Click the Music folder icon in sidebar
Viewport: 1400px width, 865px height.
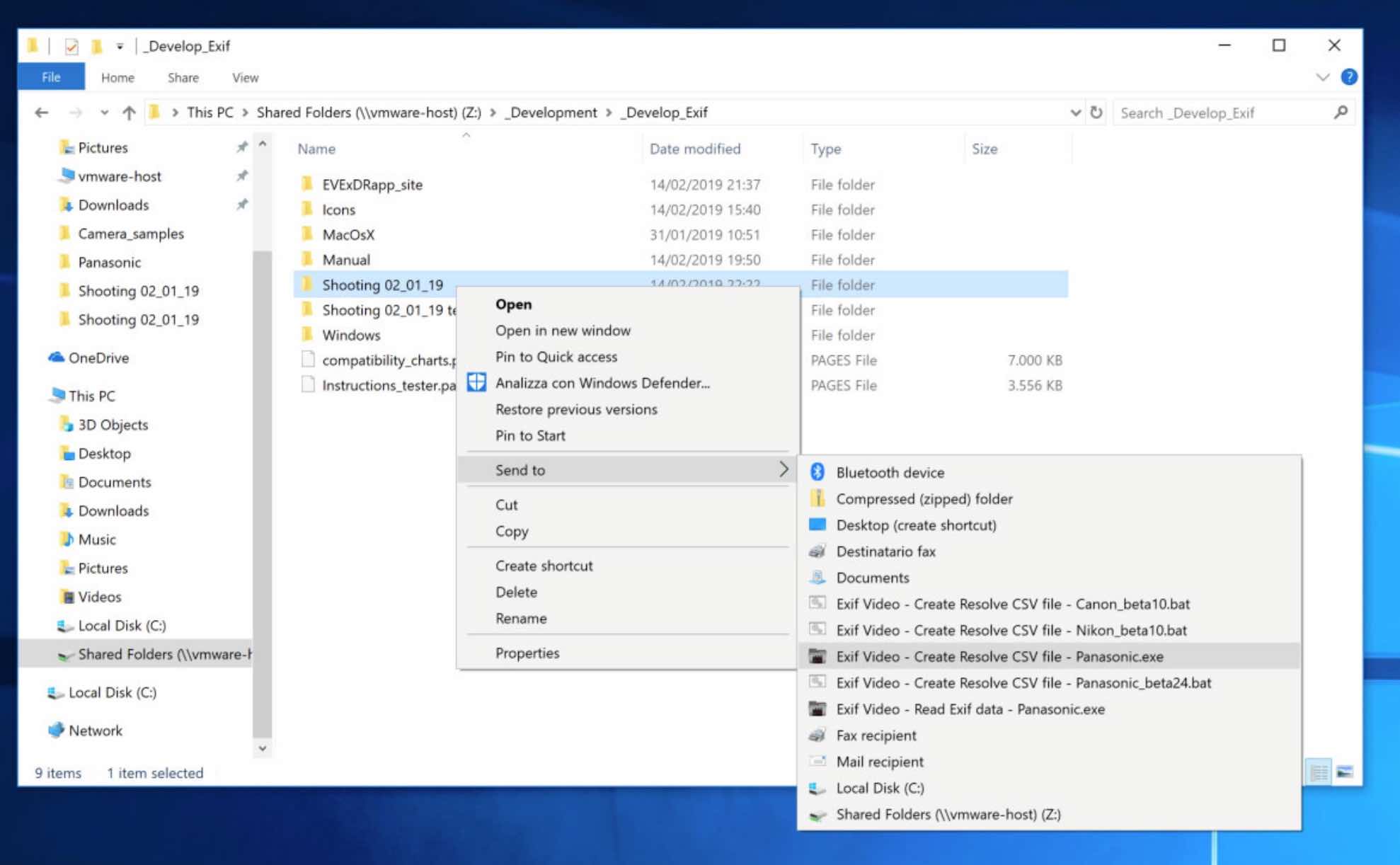(x=67, y=539)
